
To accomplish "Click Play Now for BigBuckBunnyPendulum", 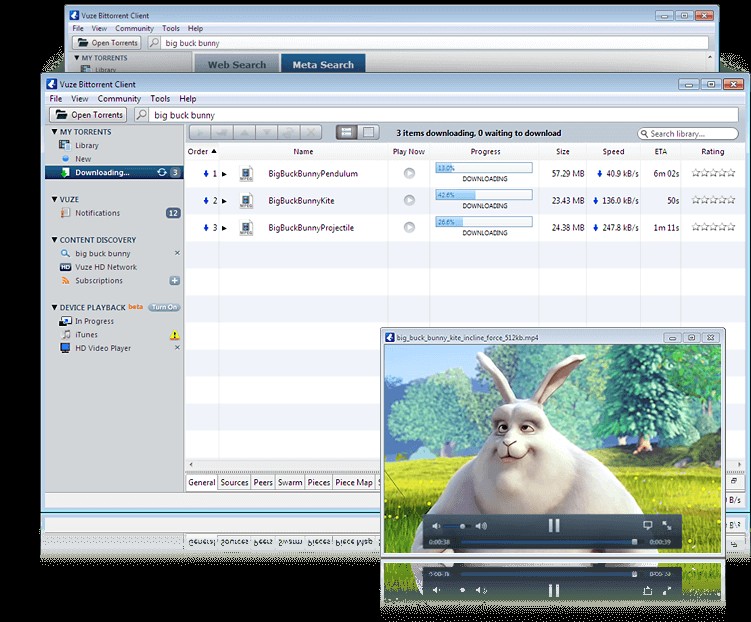I will click(x=409, y=173).
